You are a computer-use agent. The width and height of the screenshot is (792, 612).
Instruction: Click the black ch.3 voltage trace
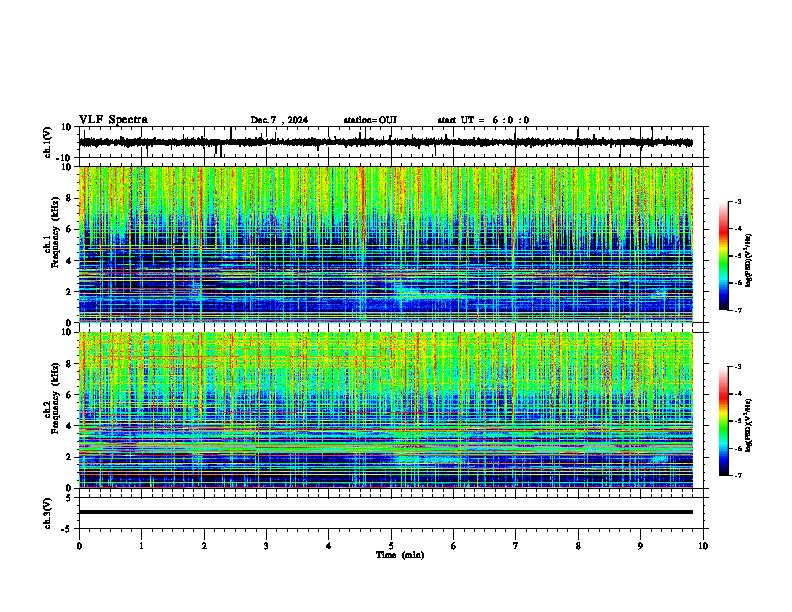point(385,512)
